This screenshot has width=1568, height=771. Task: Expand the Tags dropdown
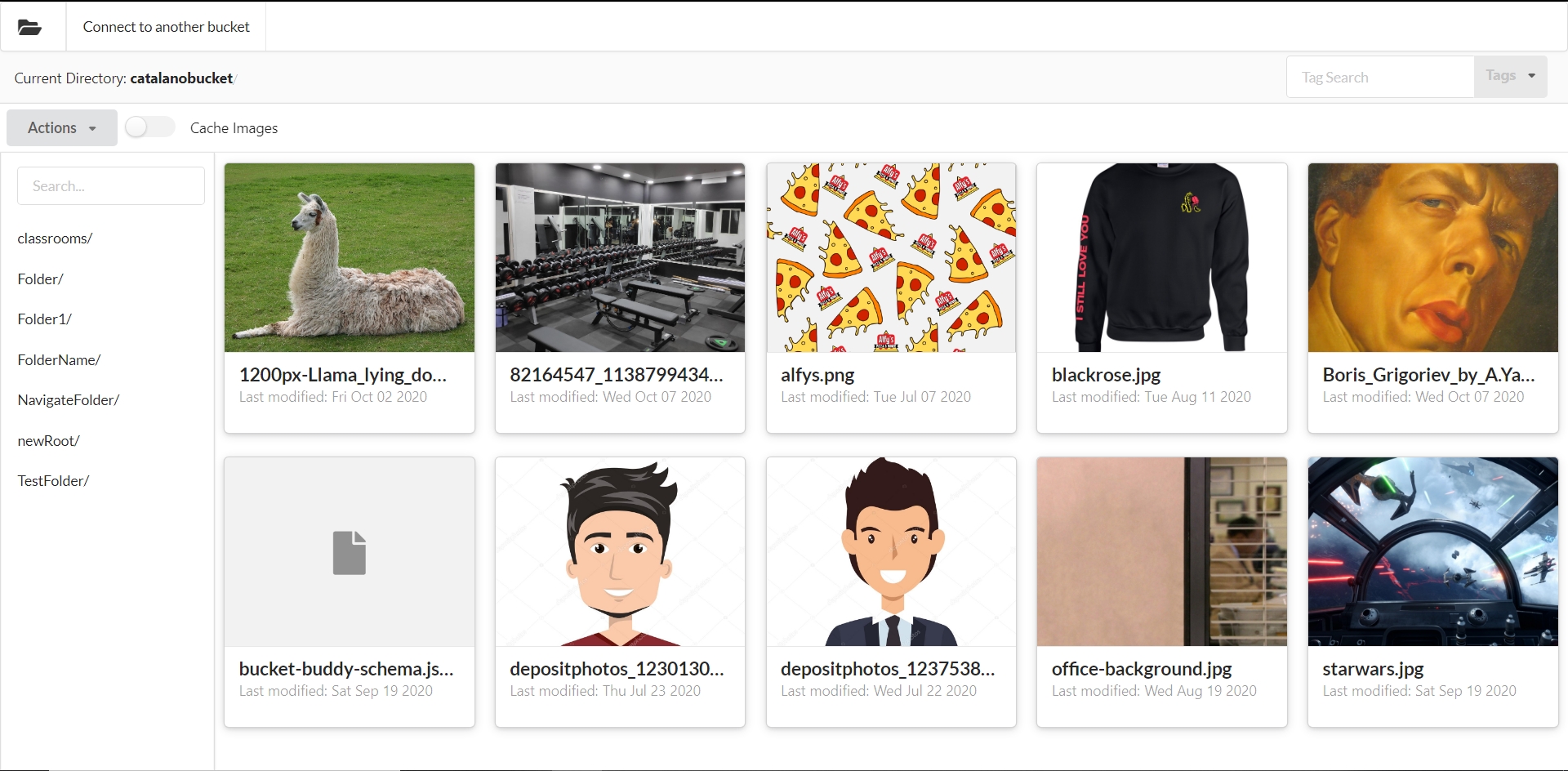[x=1510, y=76]
